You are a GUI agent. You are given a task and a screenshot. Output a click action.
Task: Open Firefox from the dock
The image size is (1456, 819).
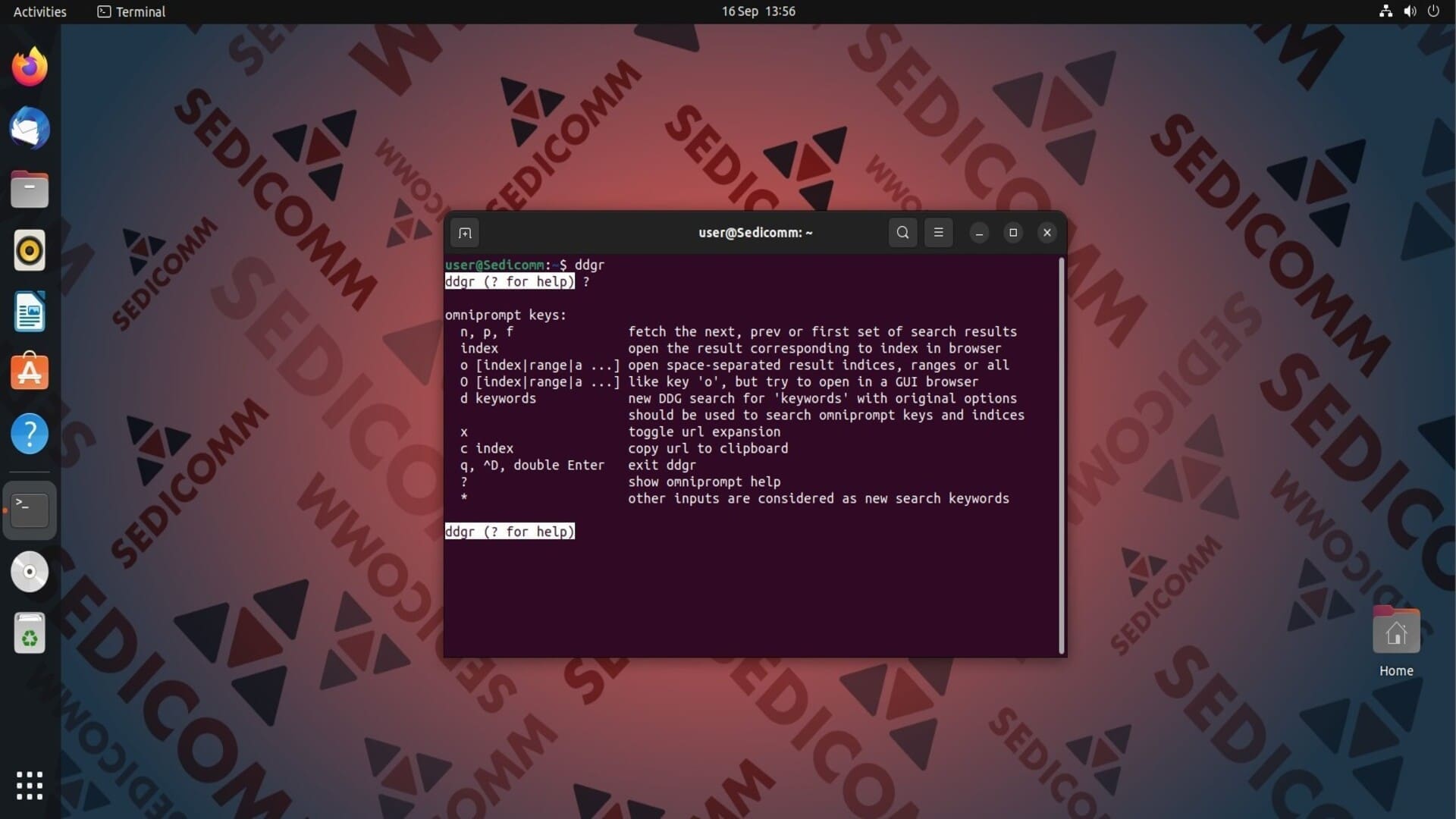coord(30,67)
